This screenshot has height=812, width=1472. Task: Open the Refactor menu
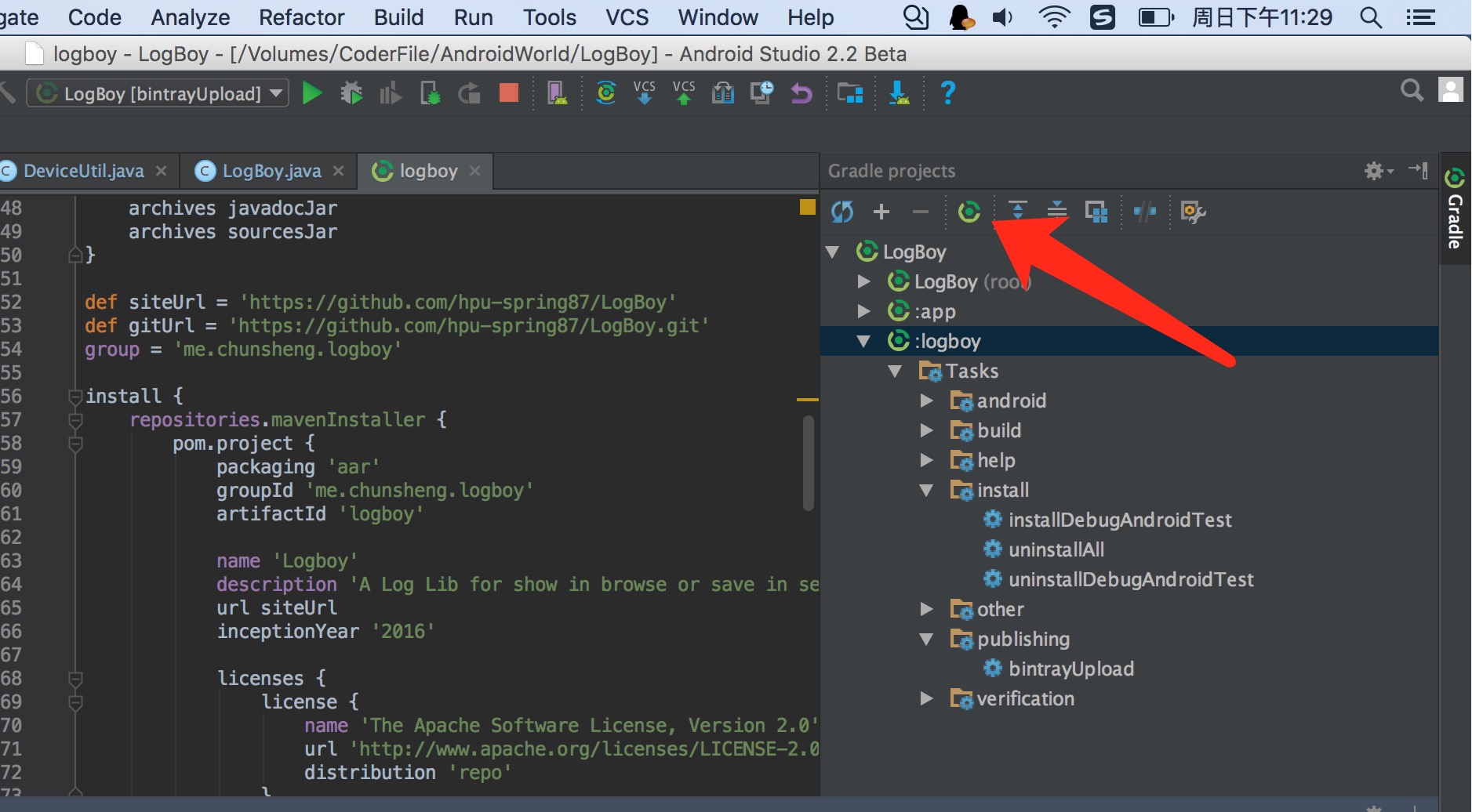[x=301, y=17]
